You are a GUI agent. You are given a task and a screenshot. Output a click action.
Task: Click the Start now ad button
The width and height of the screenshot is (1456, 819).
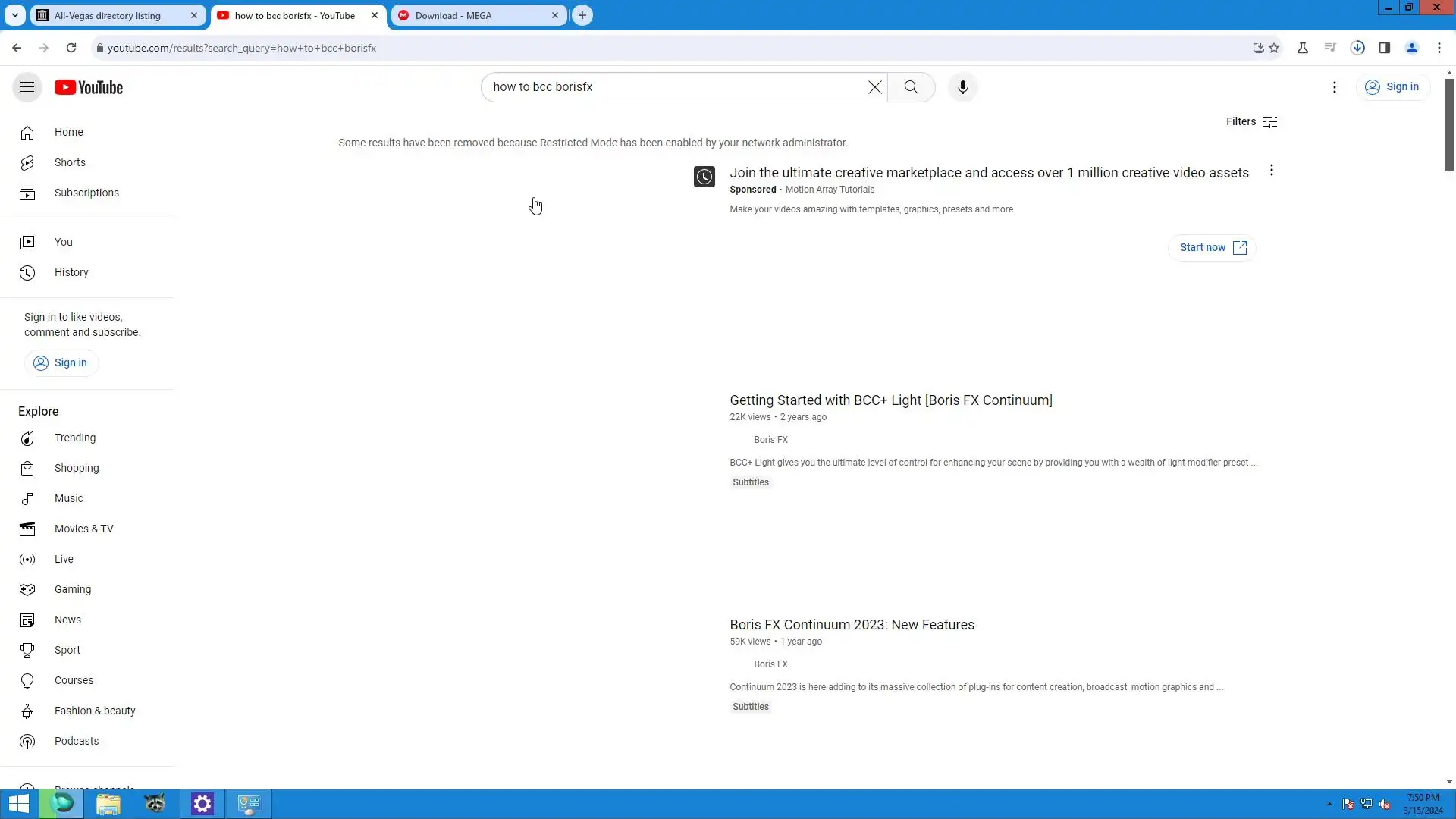1212,248
